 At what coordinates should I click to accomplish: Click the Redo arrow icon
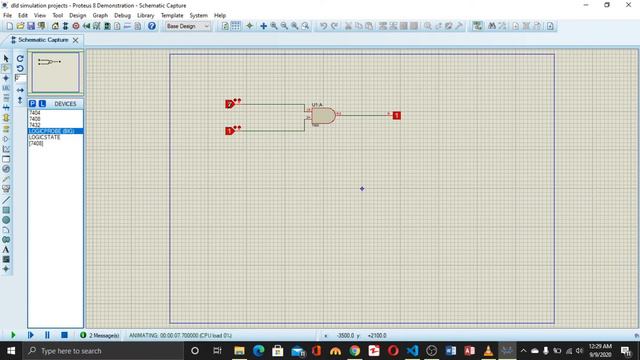(x=334, y=26)
